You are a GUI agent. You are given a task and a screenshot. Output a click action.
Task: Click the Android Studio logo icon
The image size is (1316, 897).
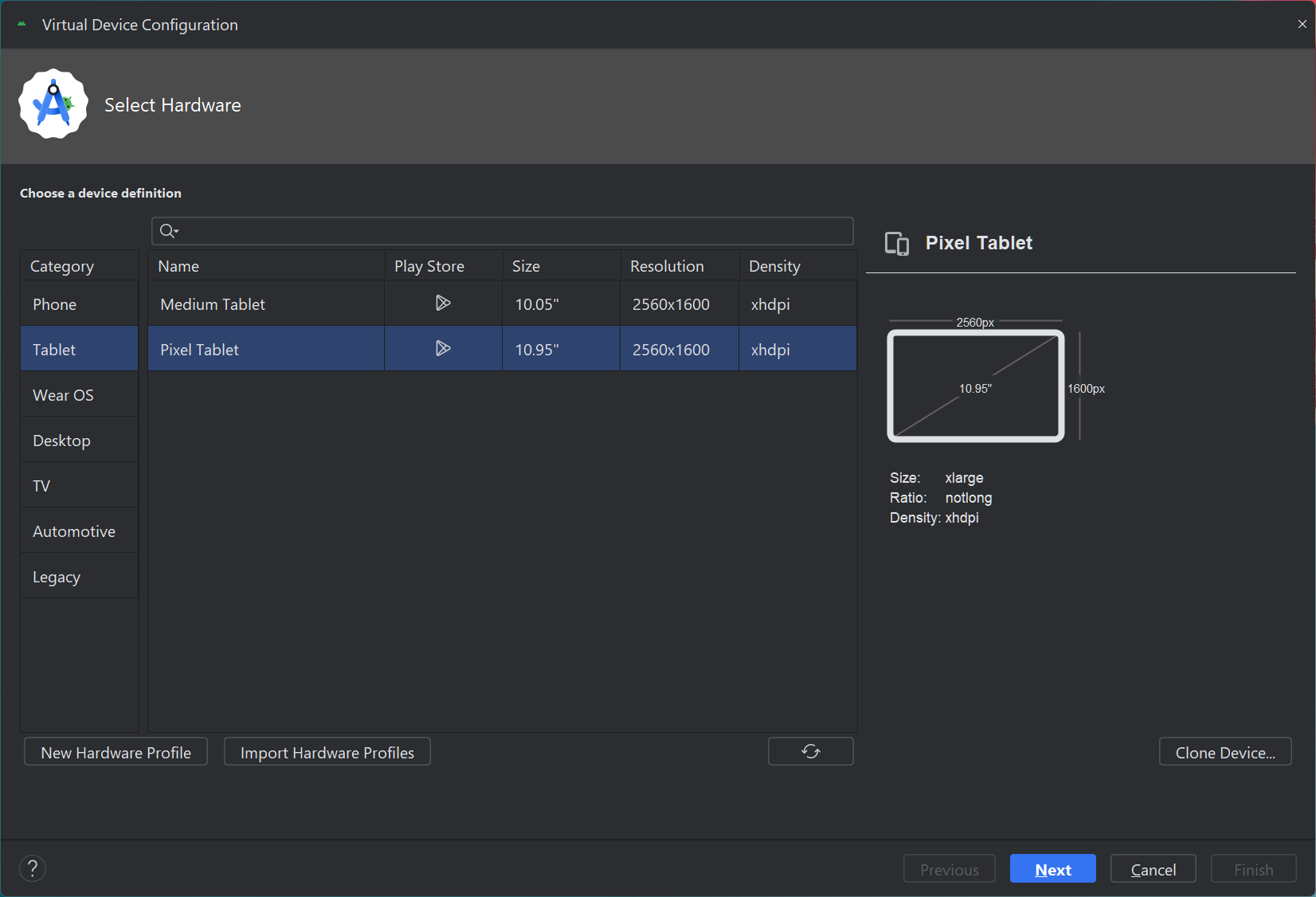(53, 104)
